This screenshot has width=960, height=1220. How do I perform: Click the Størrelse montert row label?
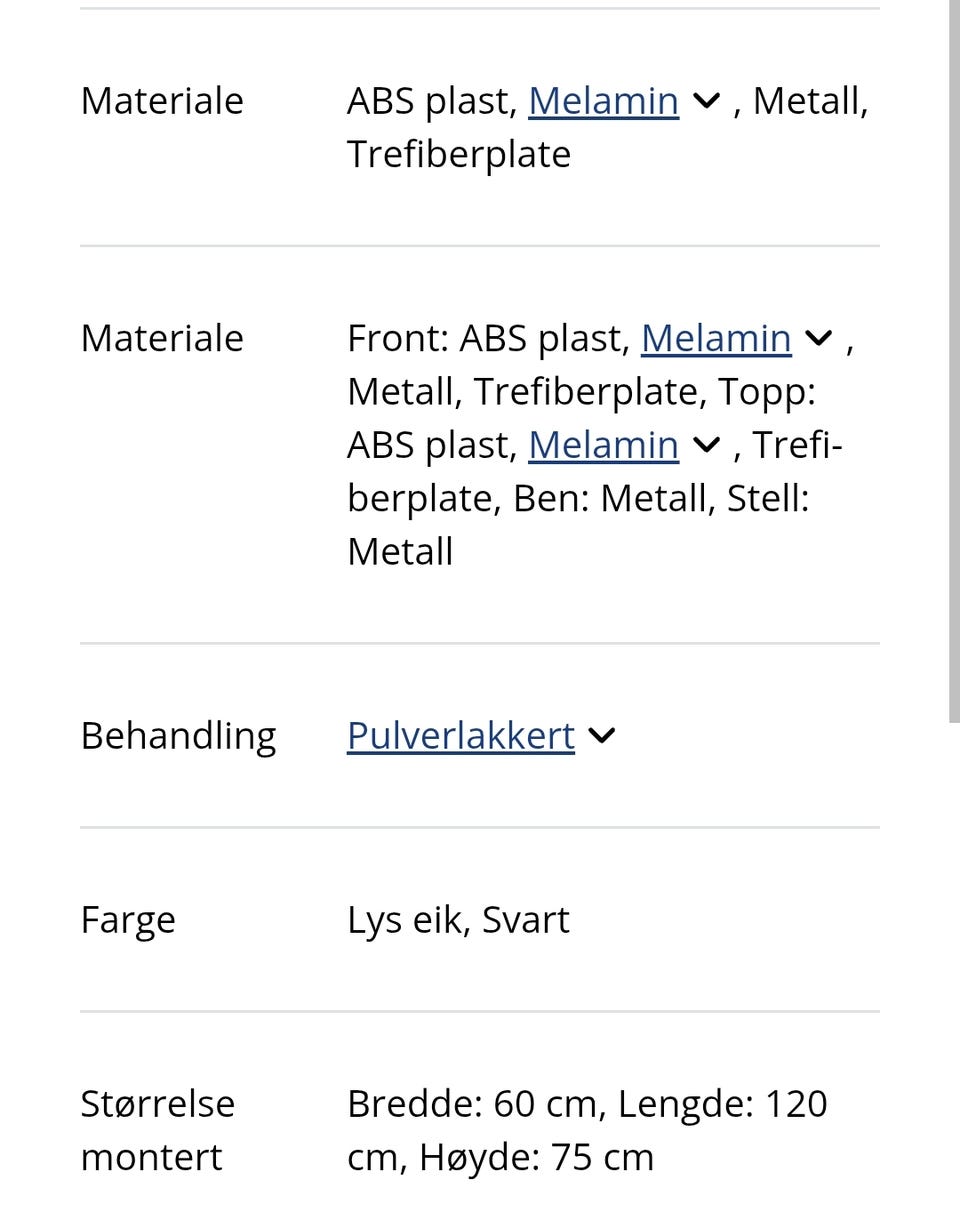(158, 1128)
